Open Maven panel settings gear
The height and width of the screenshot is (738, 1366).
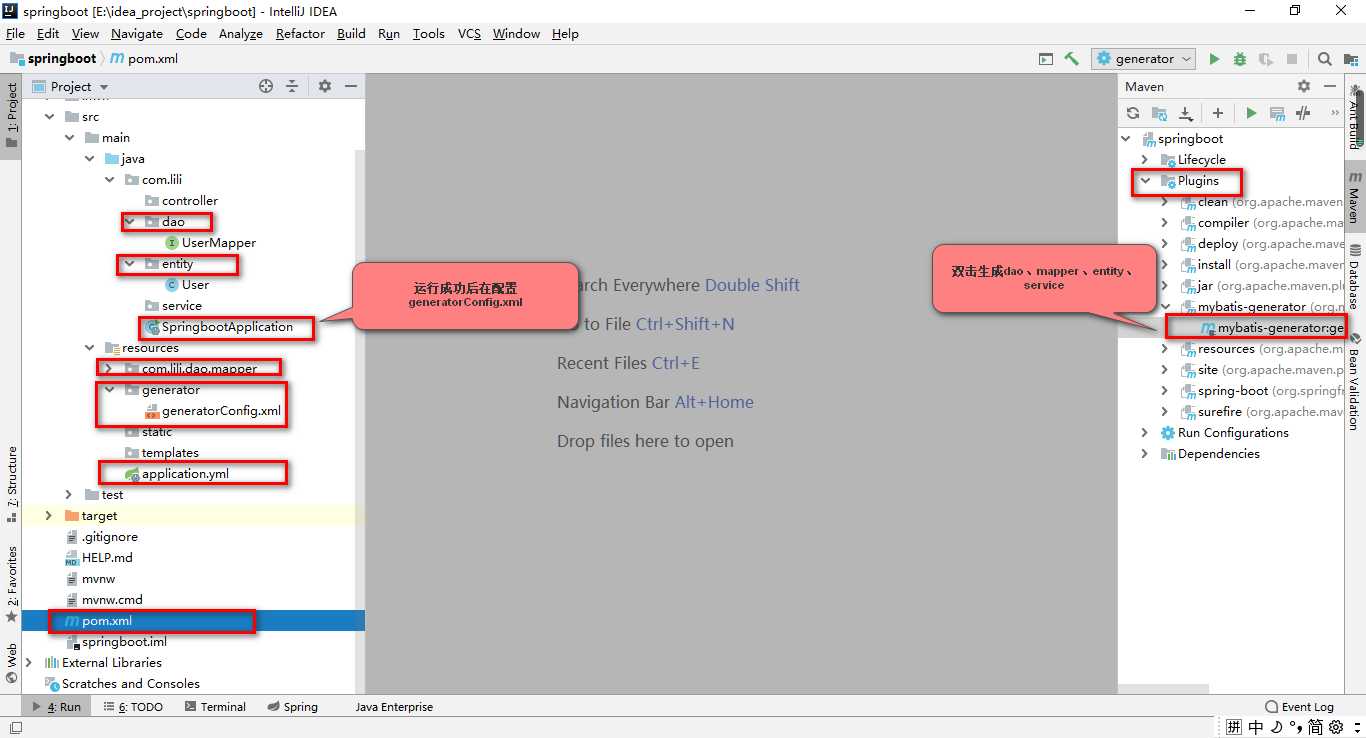1303,86
